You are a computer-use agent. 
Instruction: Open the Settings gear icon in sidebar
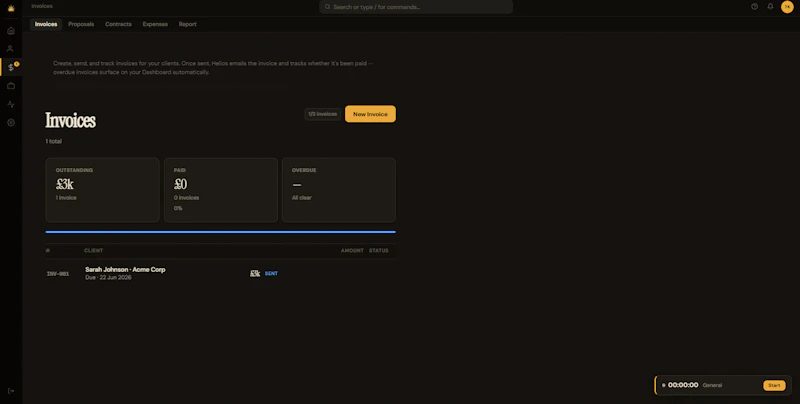point(11,122)
